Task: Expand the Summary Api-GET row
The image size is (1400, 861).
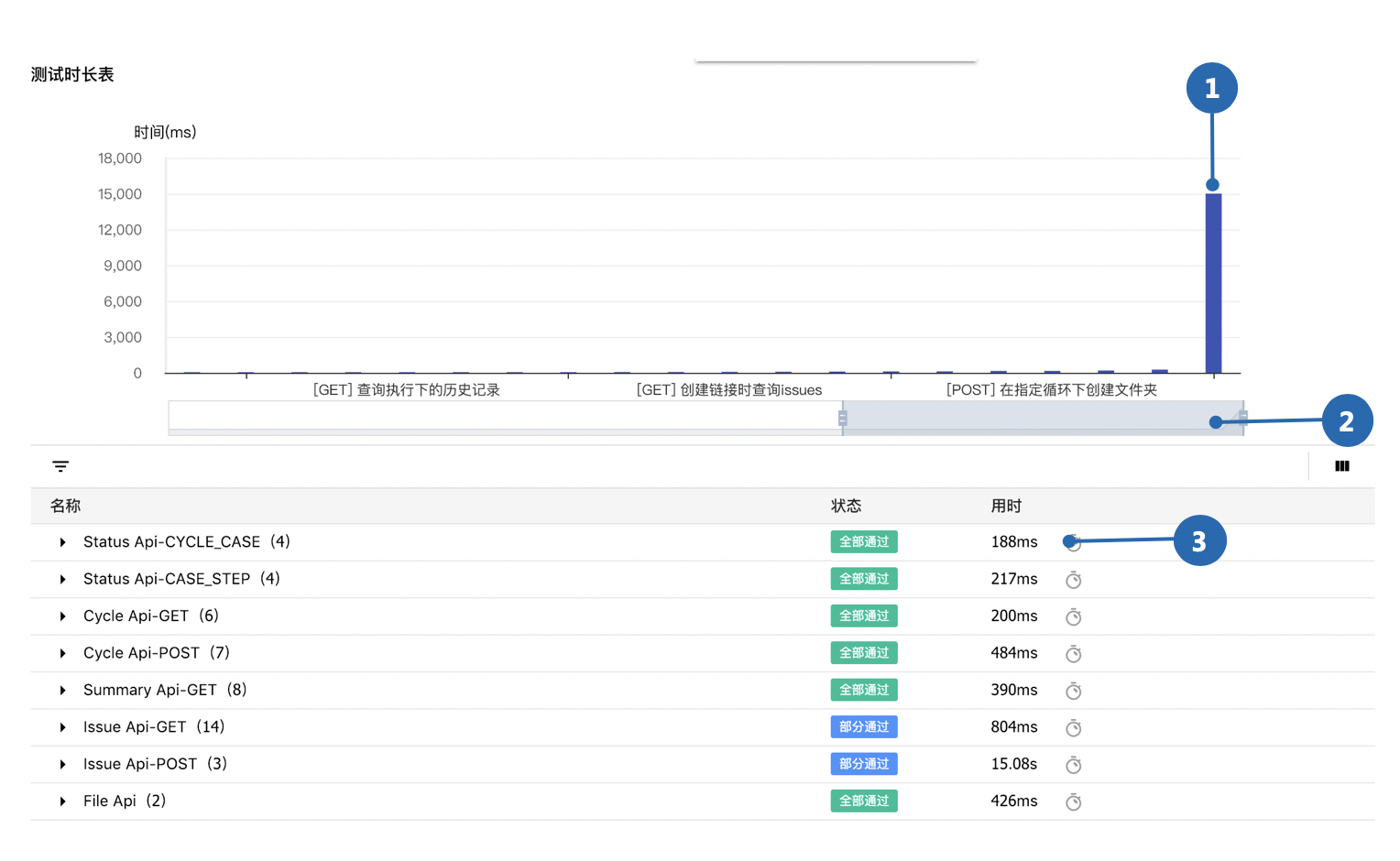Action: click(x=62, y=690)
